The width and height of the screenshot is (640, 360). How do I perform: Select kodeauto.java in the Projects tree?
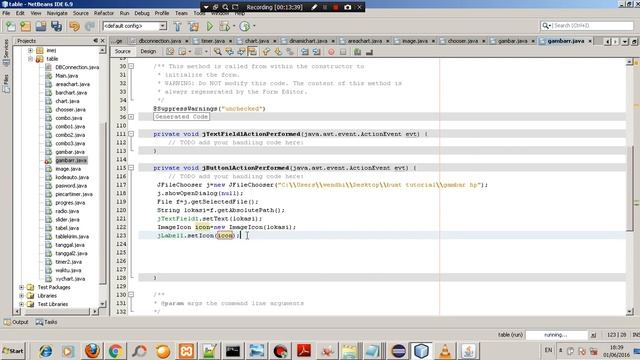[72, 178]
